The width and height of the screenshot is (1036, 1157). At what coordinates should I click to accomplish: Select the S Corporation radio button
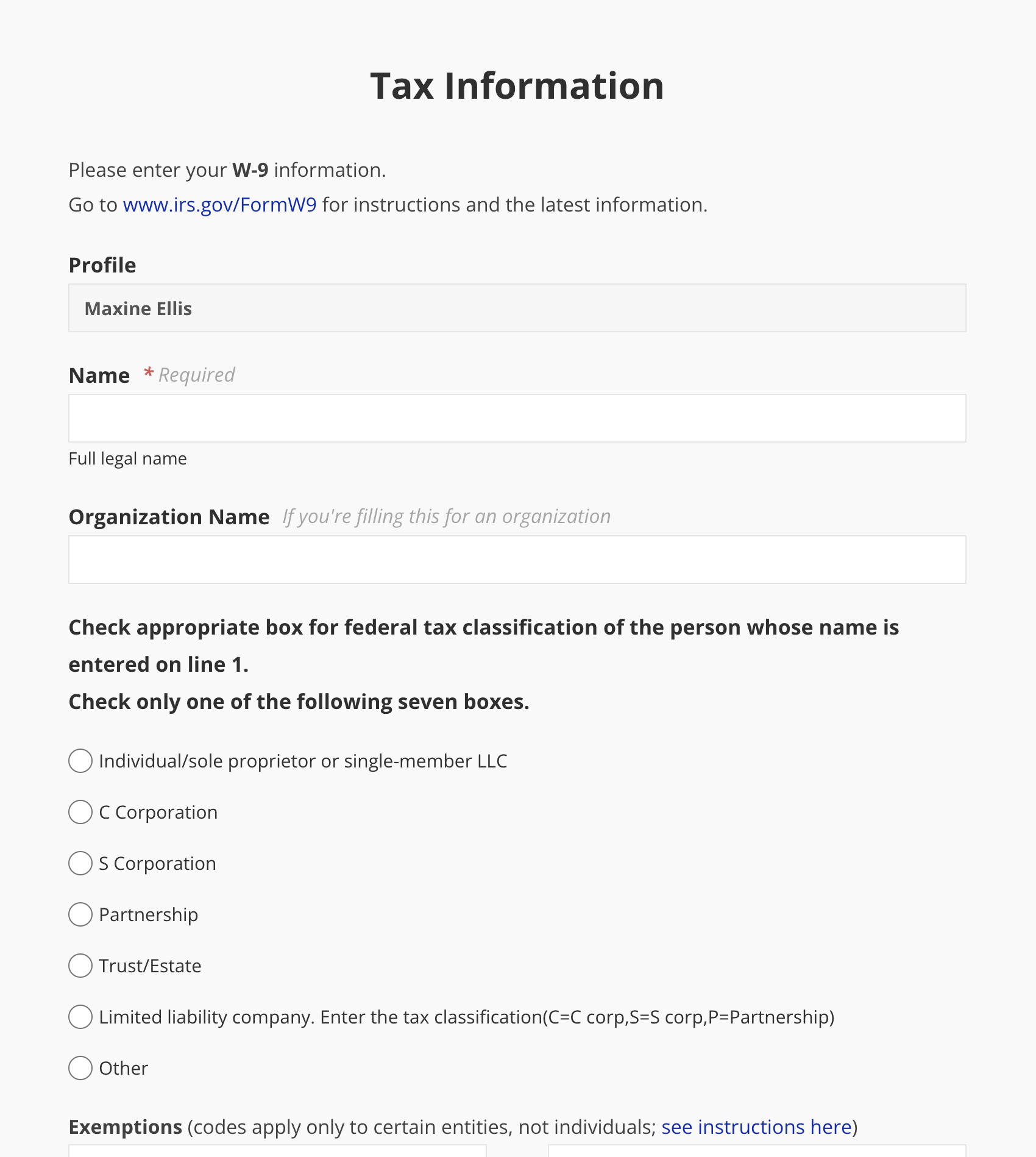(x=80, y=863)
